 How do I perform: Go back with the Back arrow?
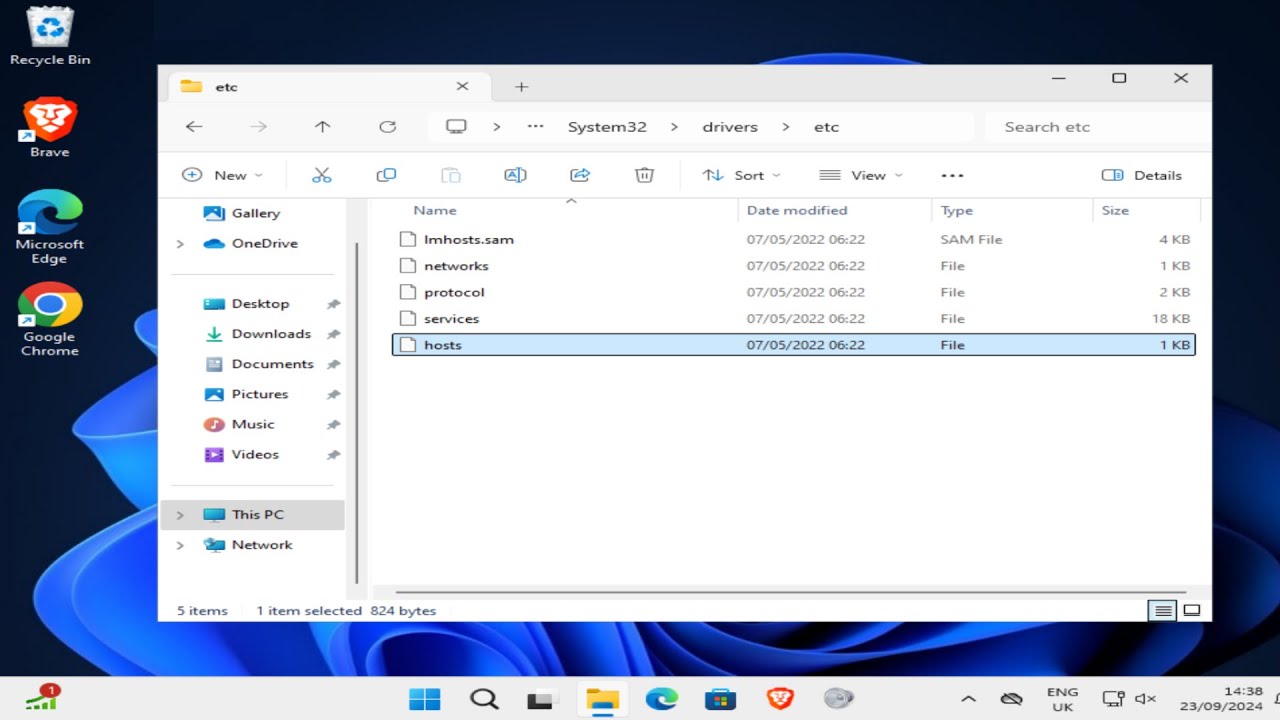(194, 127)
